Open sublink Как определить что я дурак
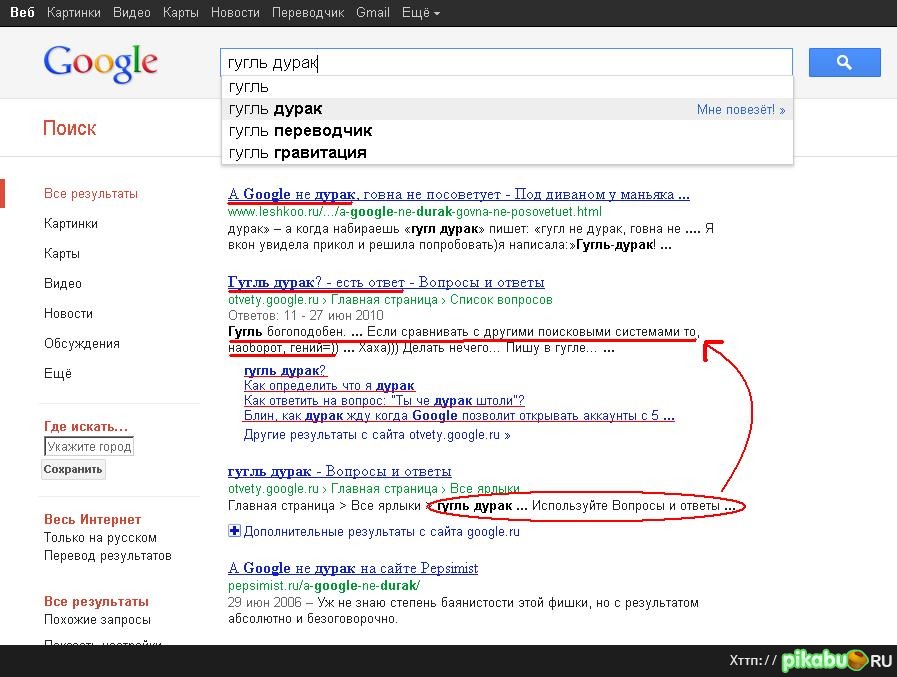897x677 pixels. click(329, 386)
